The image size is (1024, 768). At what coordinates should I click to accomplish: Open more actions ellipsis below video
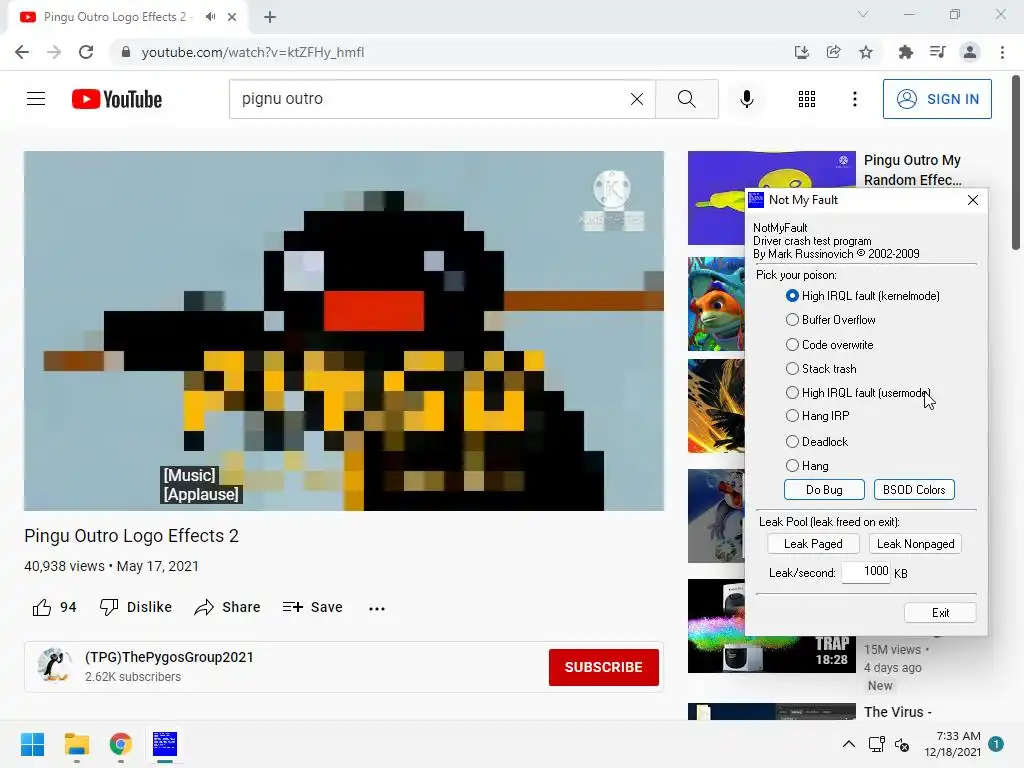point(377,608)
